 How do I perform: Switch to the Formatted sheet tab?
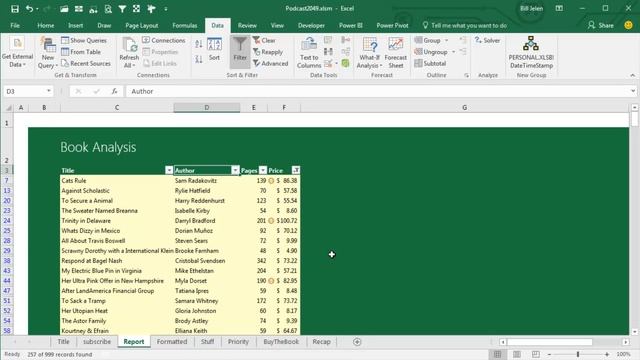[x=172, y=342]
